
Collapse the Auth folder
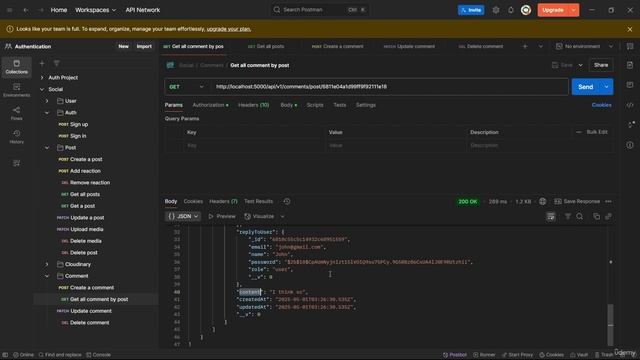point(47,113)
